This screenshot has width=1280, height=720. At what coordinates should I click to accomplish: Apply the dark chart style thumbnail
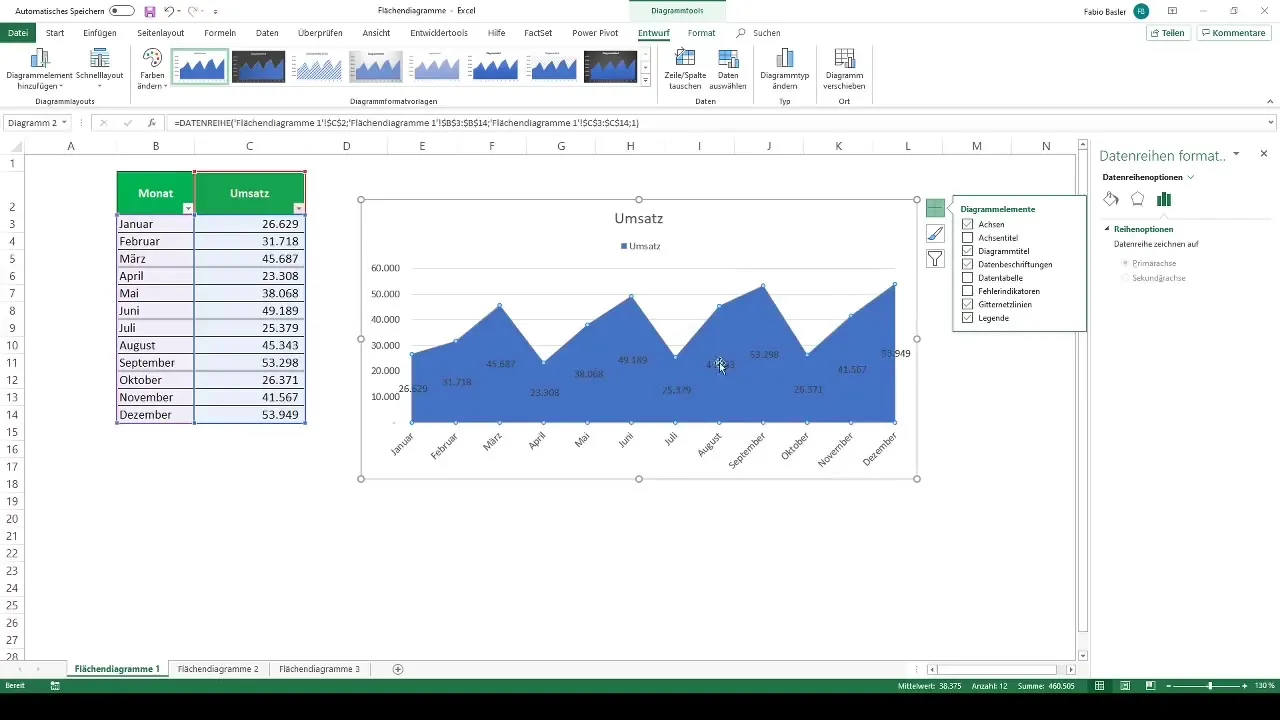258,67
